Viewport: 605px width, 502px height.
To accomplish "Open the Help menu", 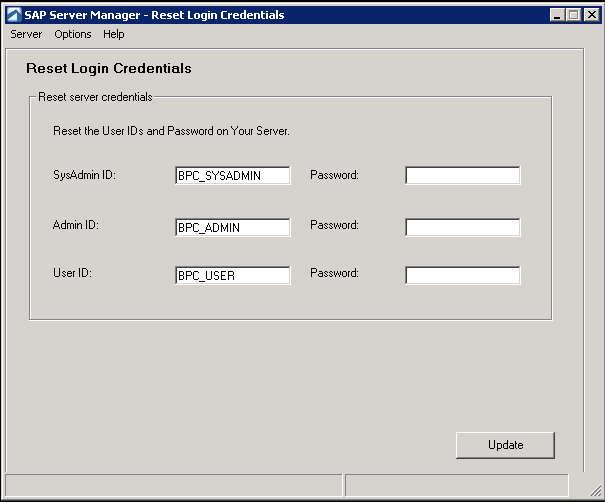I will (113, 34).
